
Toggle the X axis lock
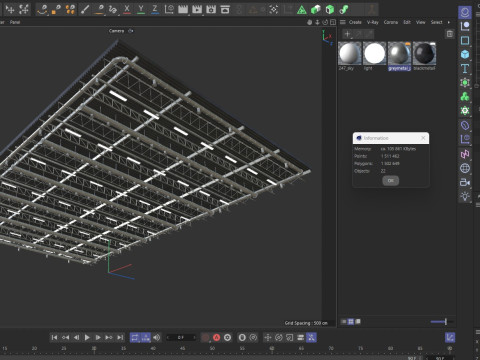point(127,9)
